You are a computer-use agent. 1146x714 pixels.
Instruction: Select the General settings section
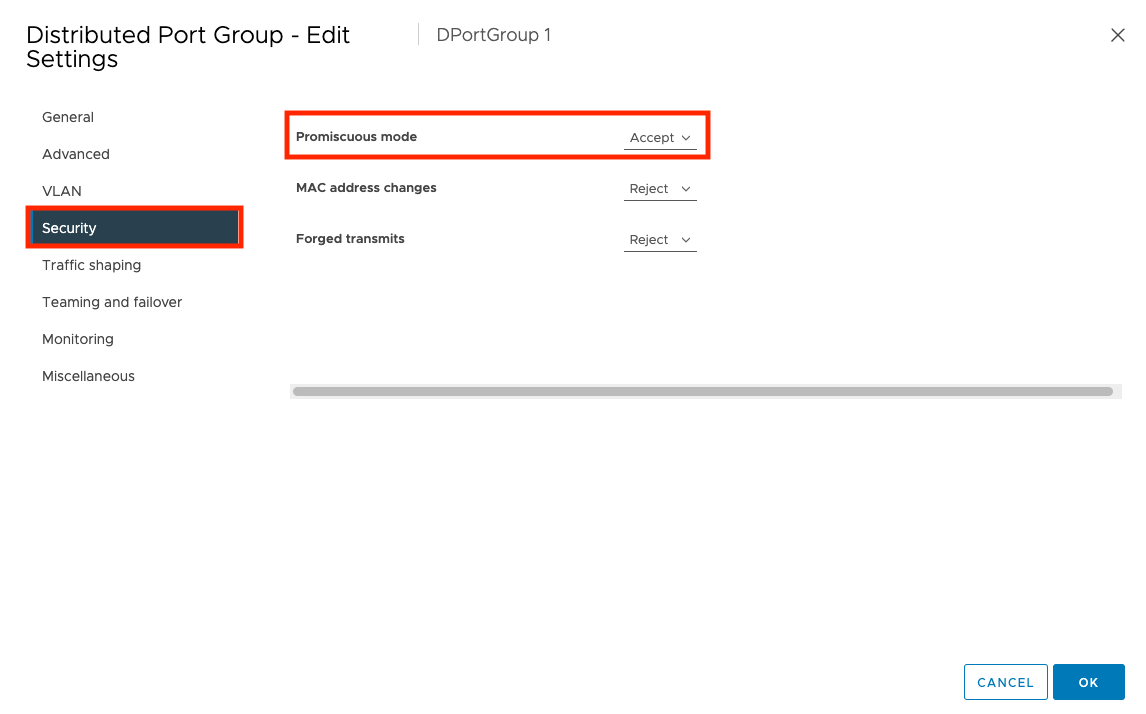pos(67,117)
